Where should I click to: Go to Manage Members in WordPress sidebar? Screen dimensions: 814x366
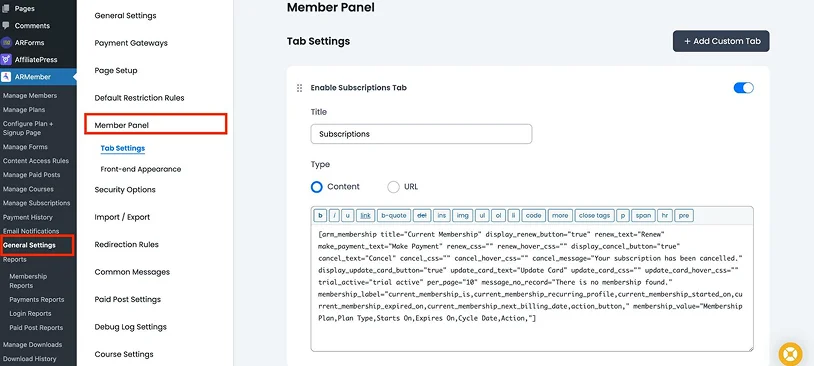coord(30,96)
